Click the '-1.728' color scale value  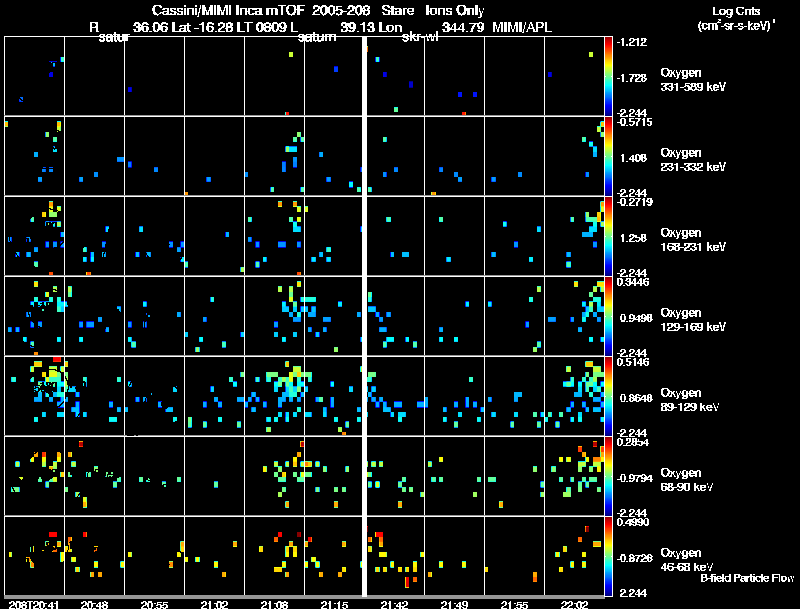(x=632, y=78)
